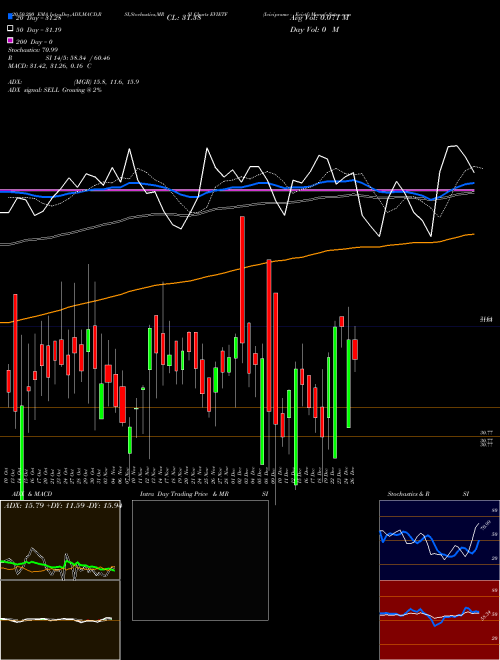The width and height of the screenshot is (500, 660).
Task: Click the 'Intra Day Trading Price & MR' title
Action: 184,494
